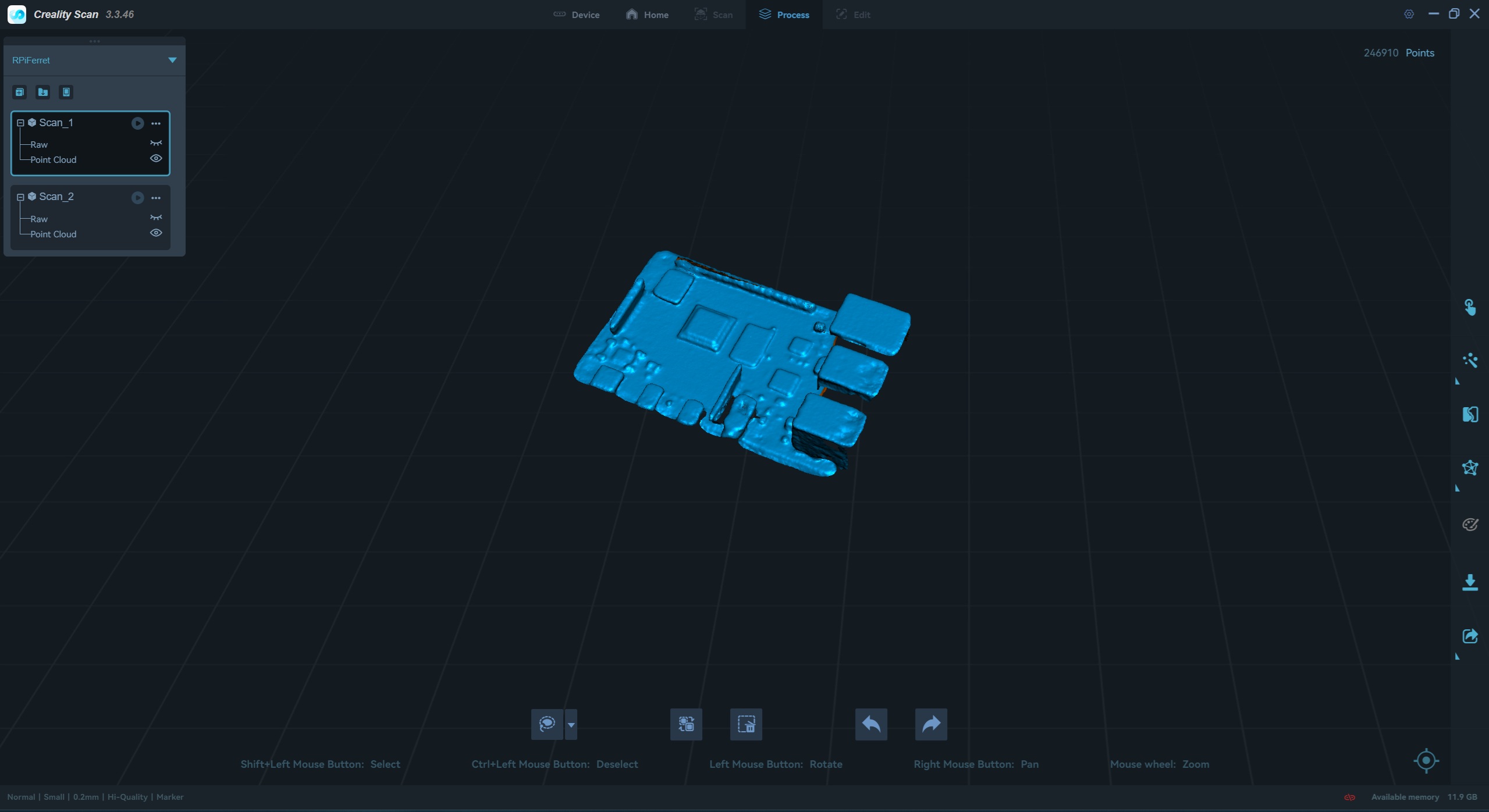This screenshot has width=1489, height=812.
Task: Click the mesh generation icon
Action: [1470, 468]
